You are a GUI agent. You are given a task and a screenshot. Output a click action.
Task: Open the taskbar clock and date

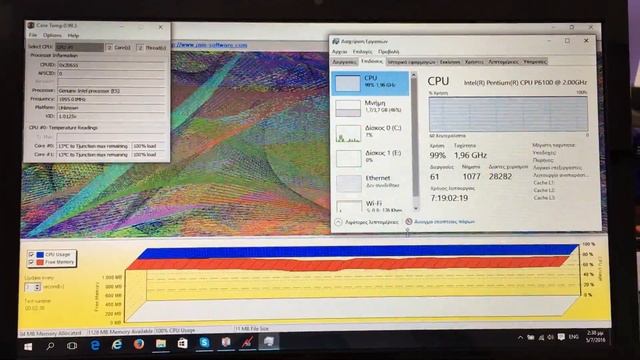[596, 336]
